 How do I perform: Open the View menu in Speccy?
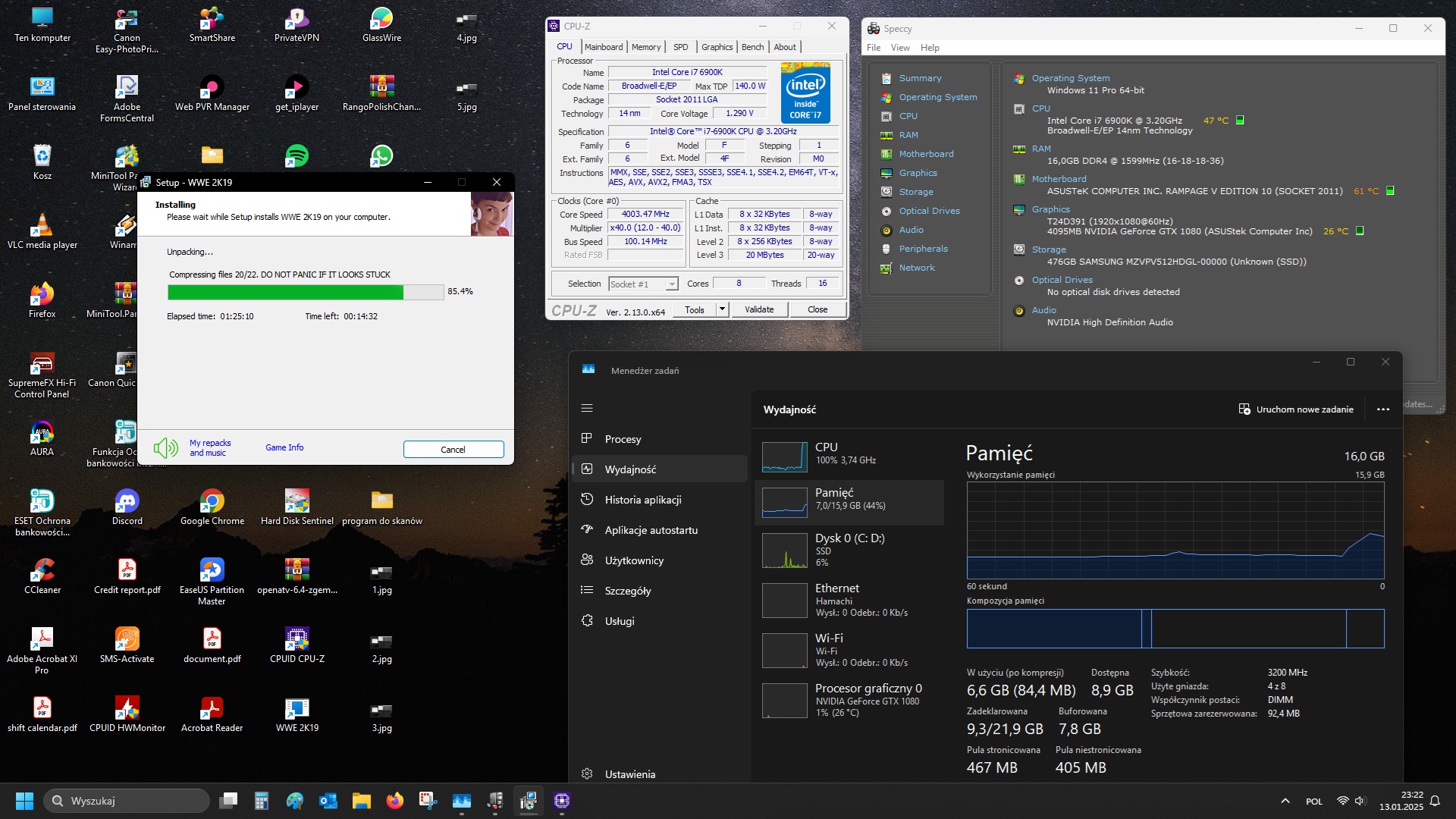tap(900, 48)
